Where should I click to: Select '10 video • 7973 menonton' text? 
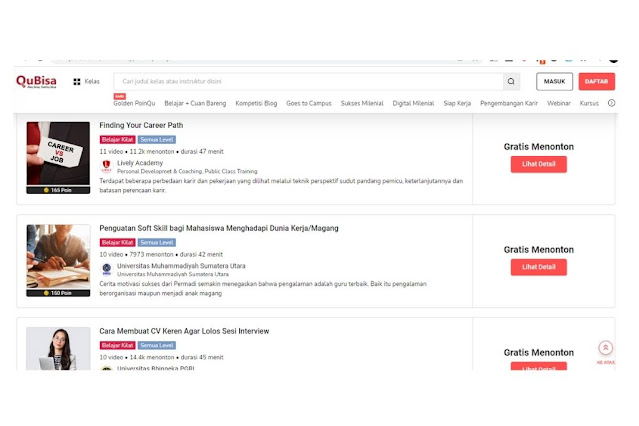click(x=137, y=254)
